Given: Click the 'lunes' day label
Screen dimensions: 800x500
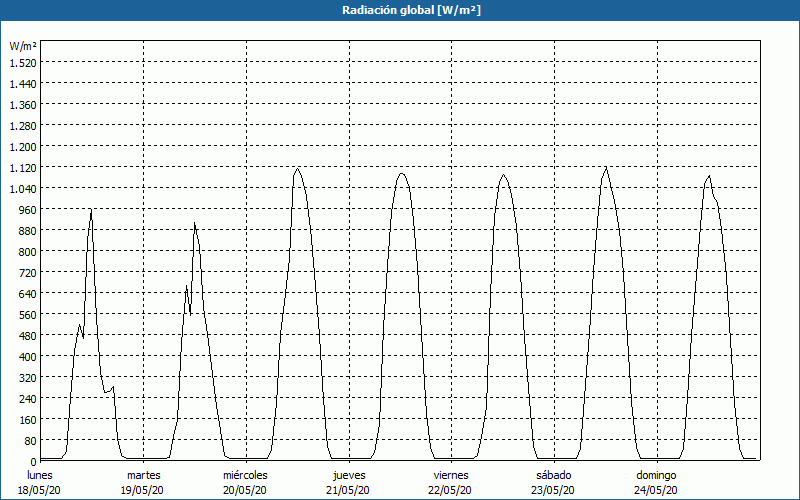Looking at the screenshot, I should click(40, 474).
